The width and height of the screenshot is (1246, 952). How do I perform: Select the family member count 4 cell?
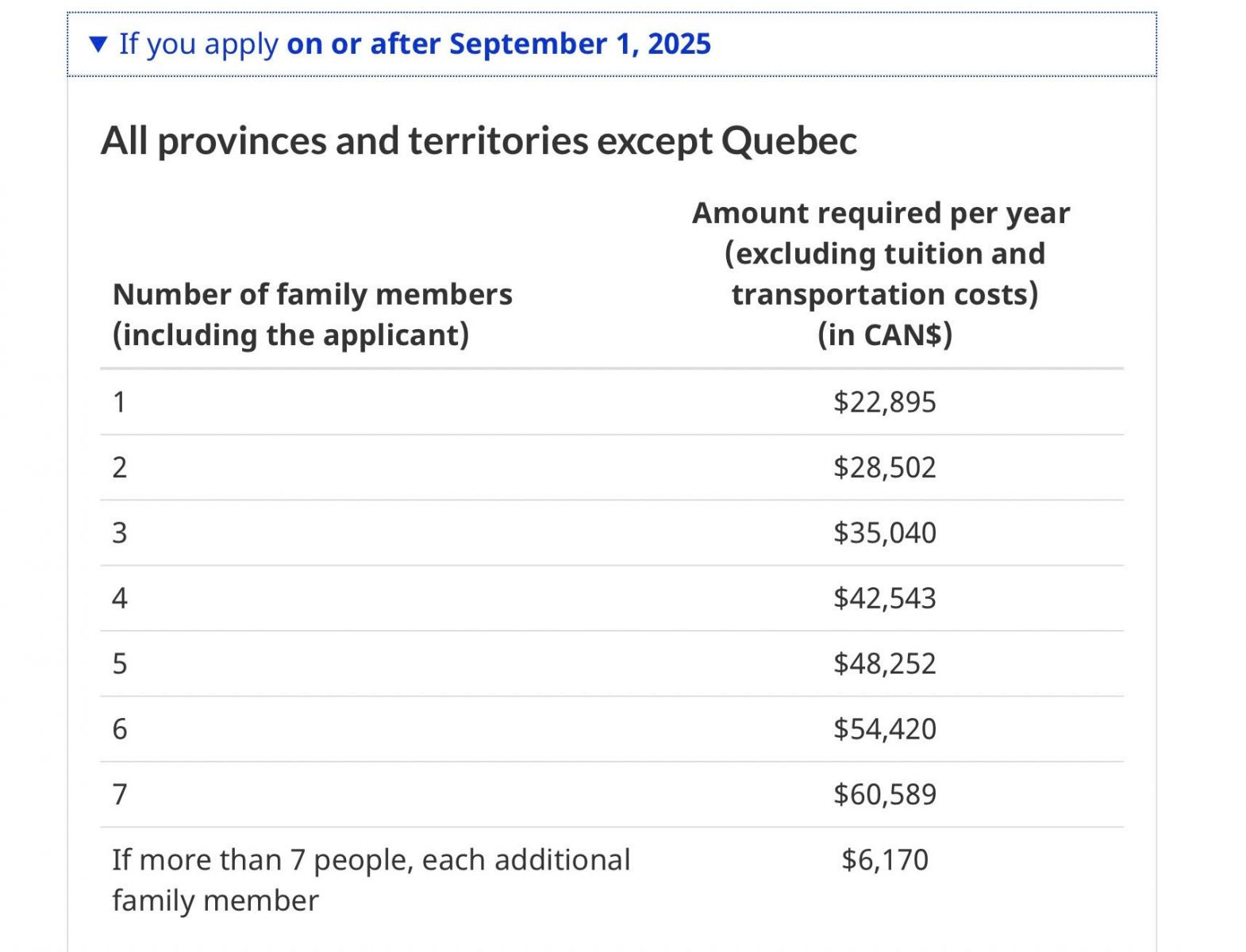pos(120,598)
